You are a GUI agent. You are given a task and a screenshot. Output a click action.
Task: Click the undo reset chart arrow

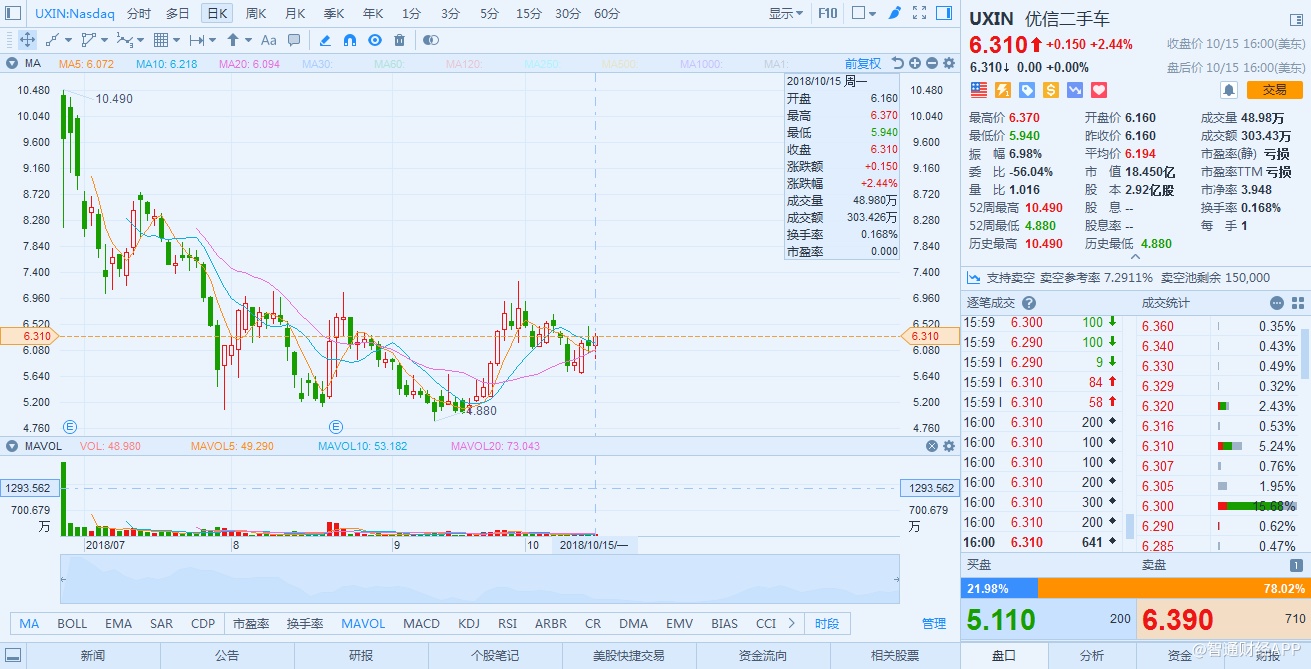898,63
